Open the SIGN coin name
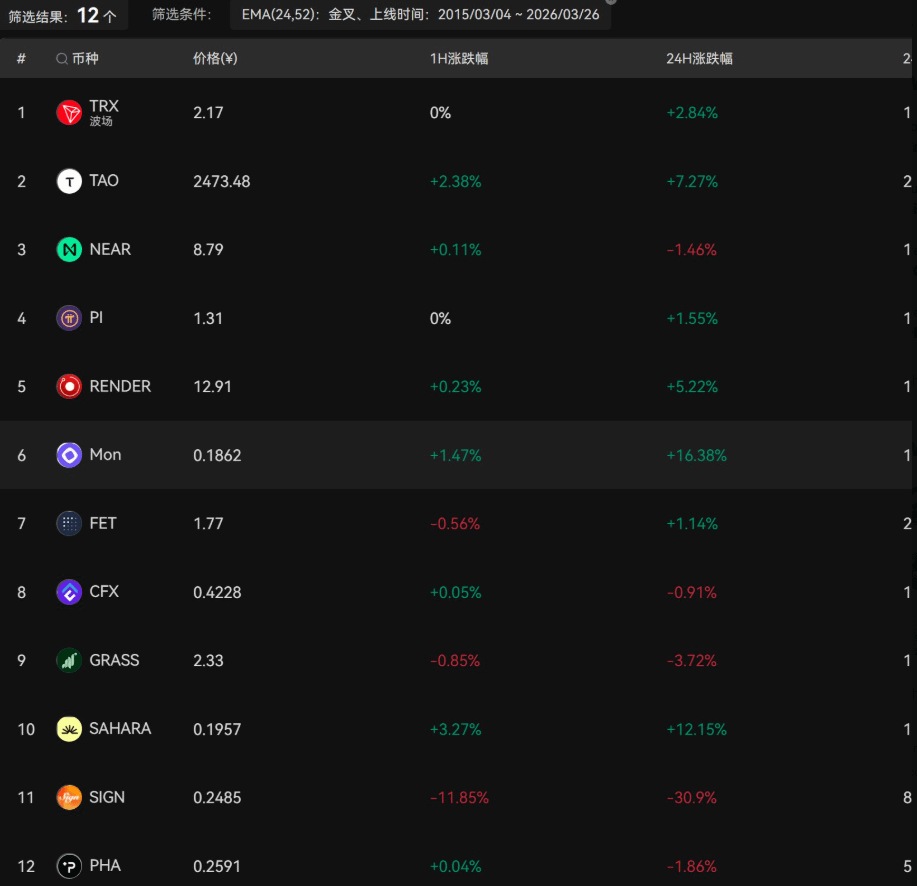Screen dimensions: 917x886 (x=107, y=797)
